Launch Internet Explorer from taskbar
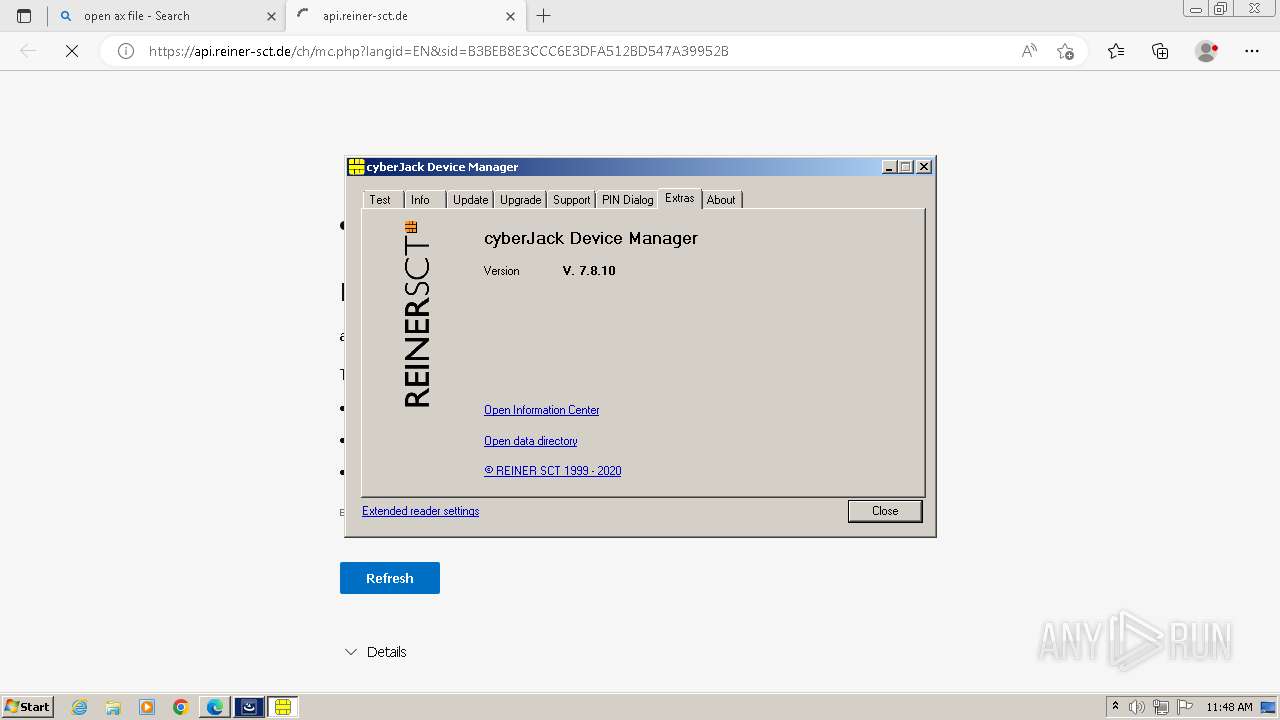The width and height of the screenshot is (1280, 720). click(80, 707)
